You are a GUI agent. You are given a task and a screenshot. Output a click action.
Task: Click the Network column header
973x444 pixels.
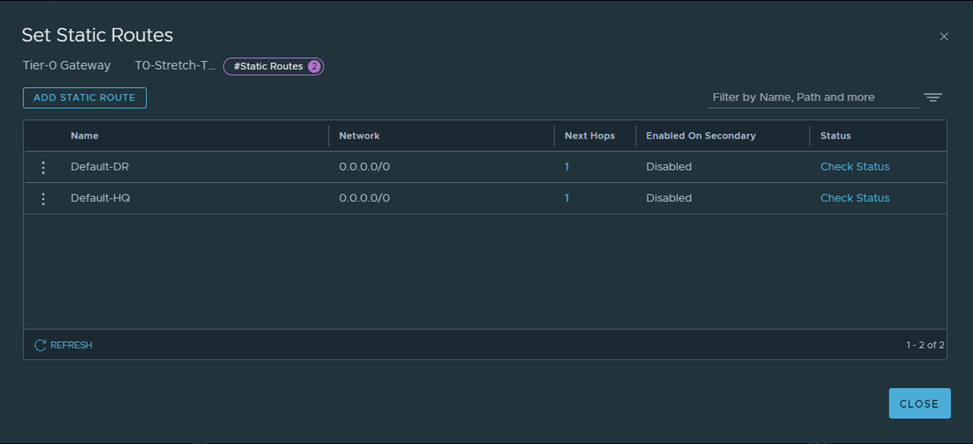point(359,136)
